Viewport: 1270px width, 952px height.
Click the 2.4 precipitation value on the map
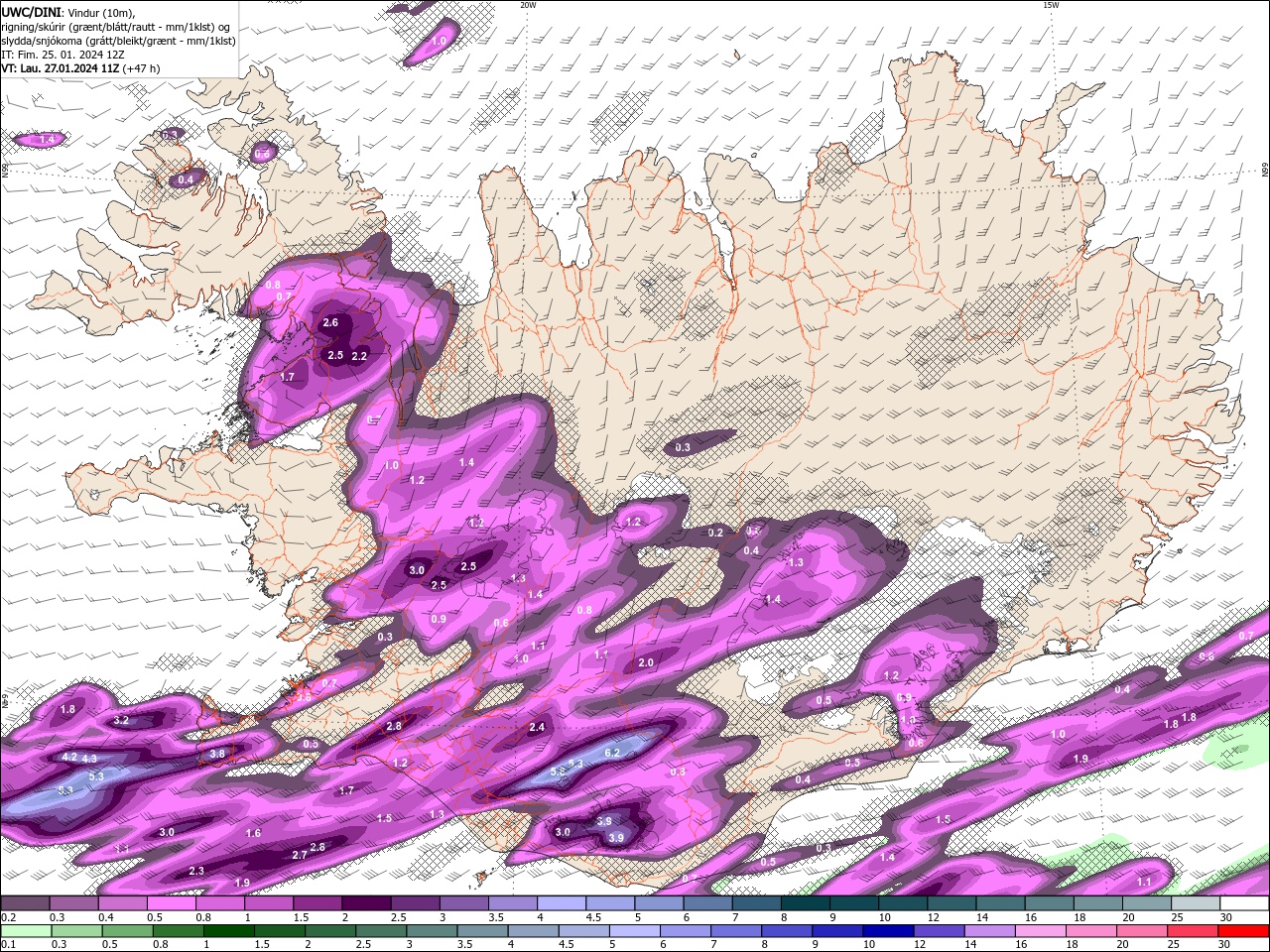coord(537,727)
